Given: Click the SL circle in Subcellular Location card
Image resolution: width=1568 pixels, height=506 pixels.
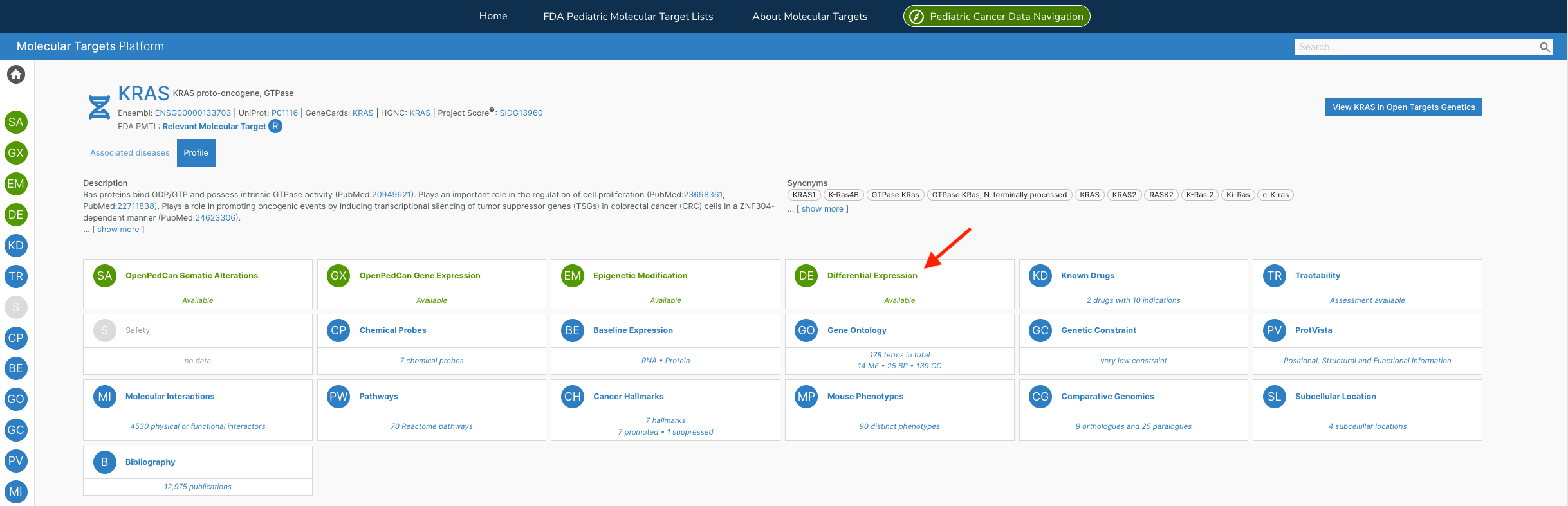Looking at the screenshot, I should pos(1274,397).
